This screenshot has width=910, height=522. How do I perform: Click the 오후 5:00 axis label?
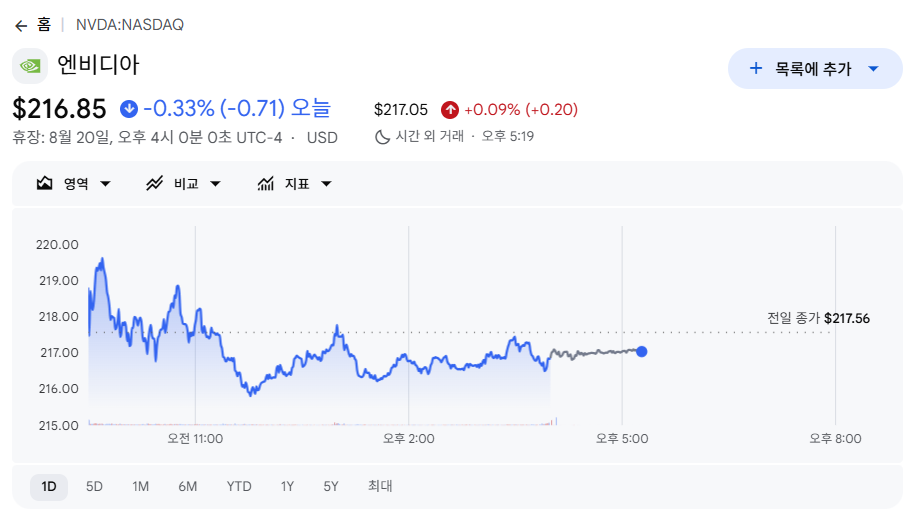[622, 439]
